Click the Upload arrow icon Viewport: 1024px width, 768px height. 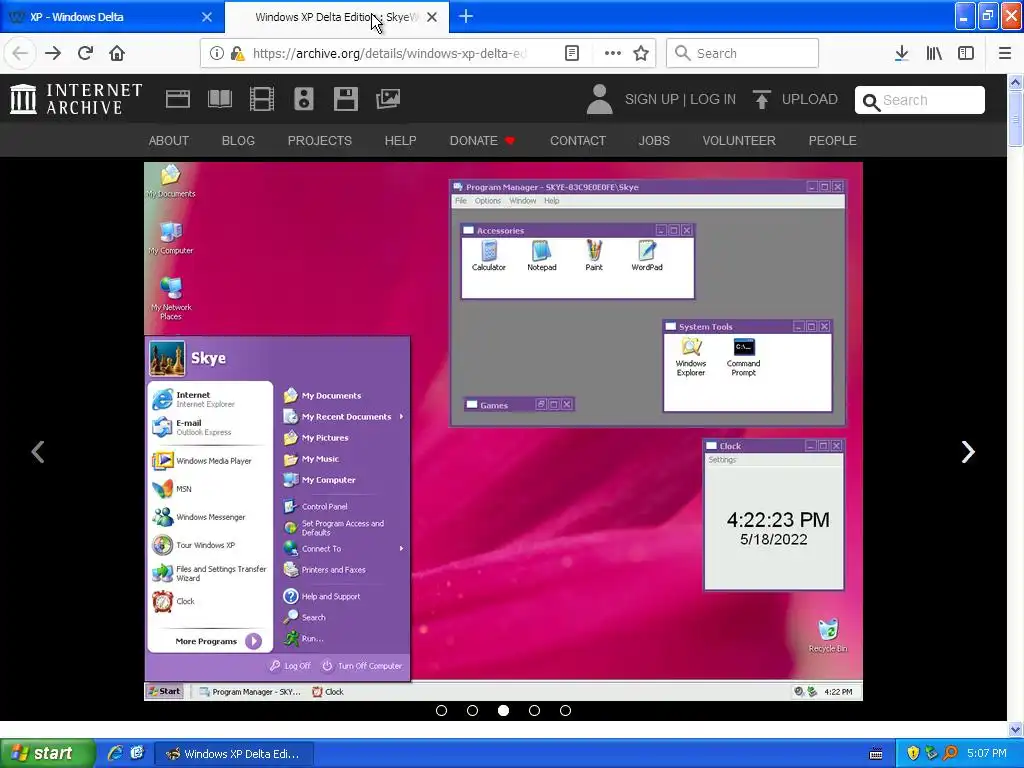[x=761, y=99]
